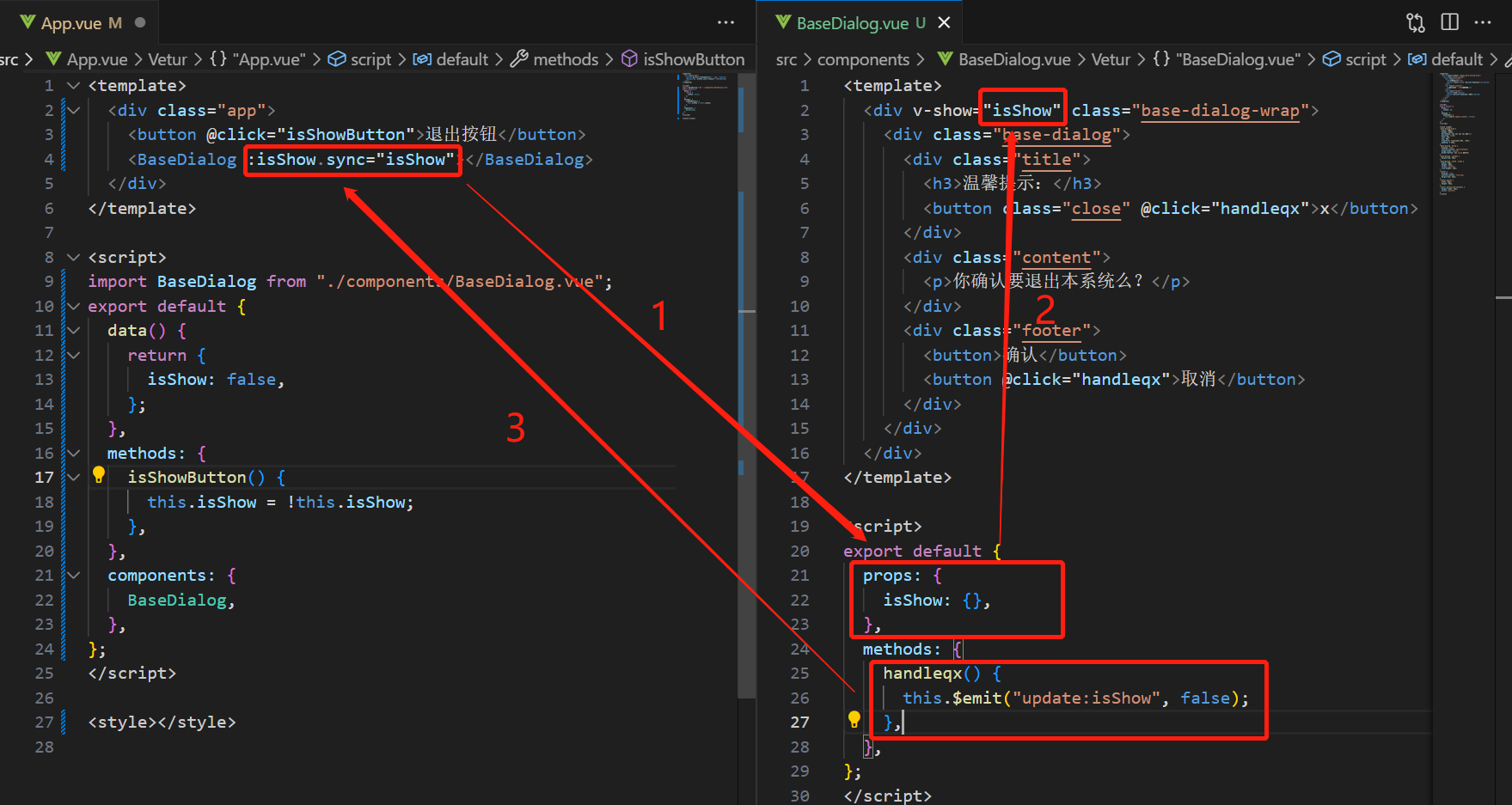Click 'content' class name on line 8
The width and height of the screenshot is (1512, 805).
(x=1056, y=257)
